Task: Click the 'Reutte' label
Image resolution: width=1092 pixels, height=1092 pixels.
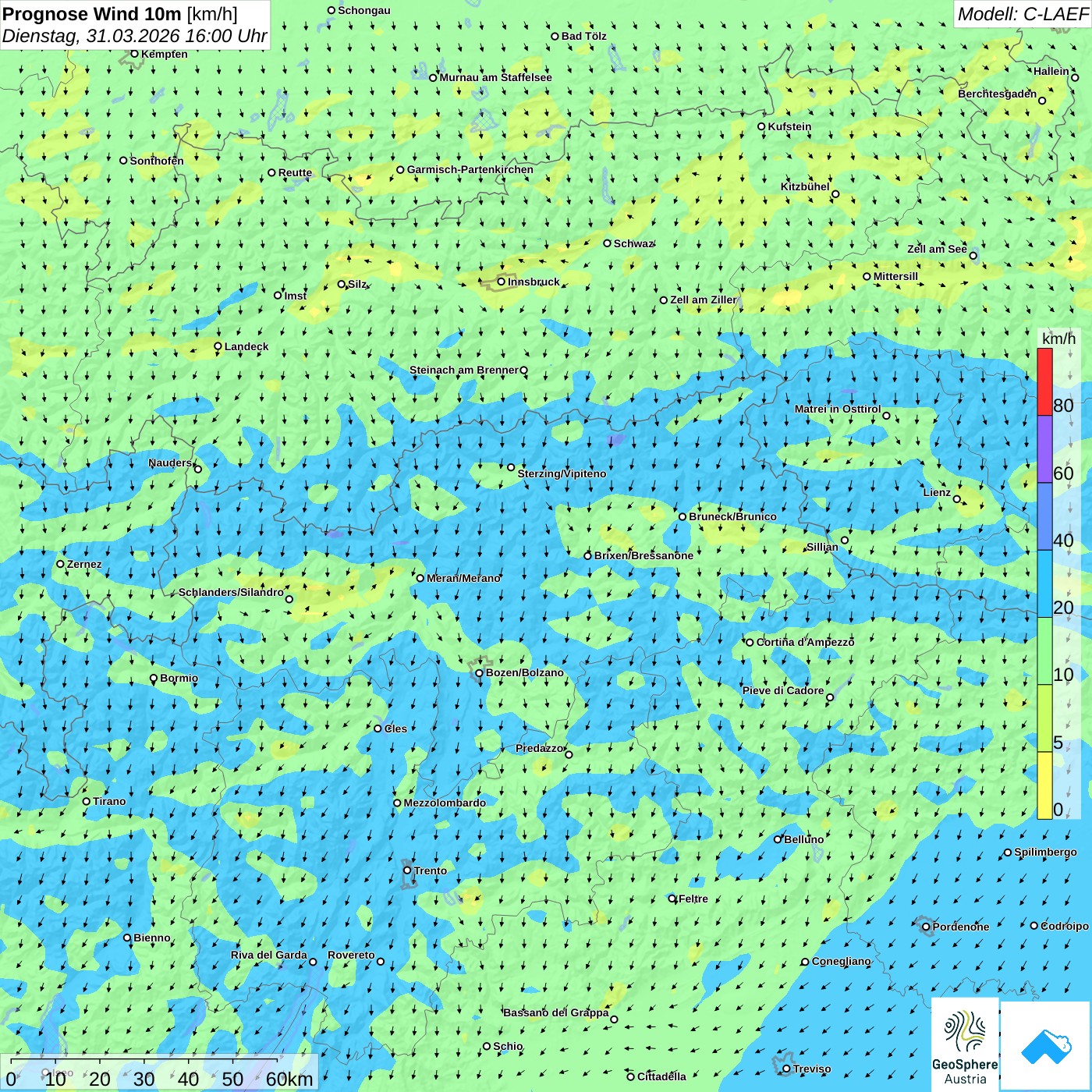Action: tap(295, 172)
